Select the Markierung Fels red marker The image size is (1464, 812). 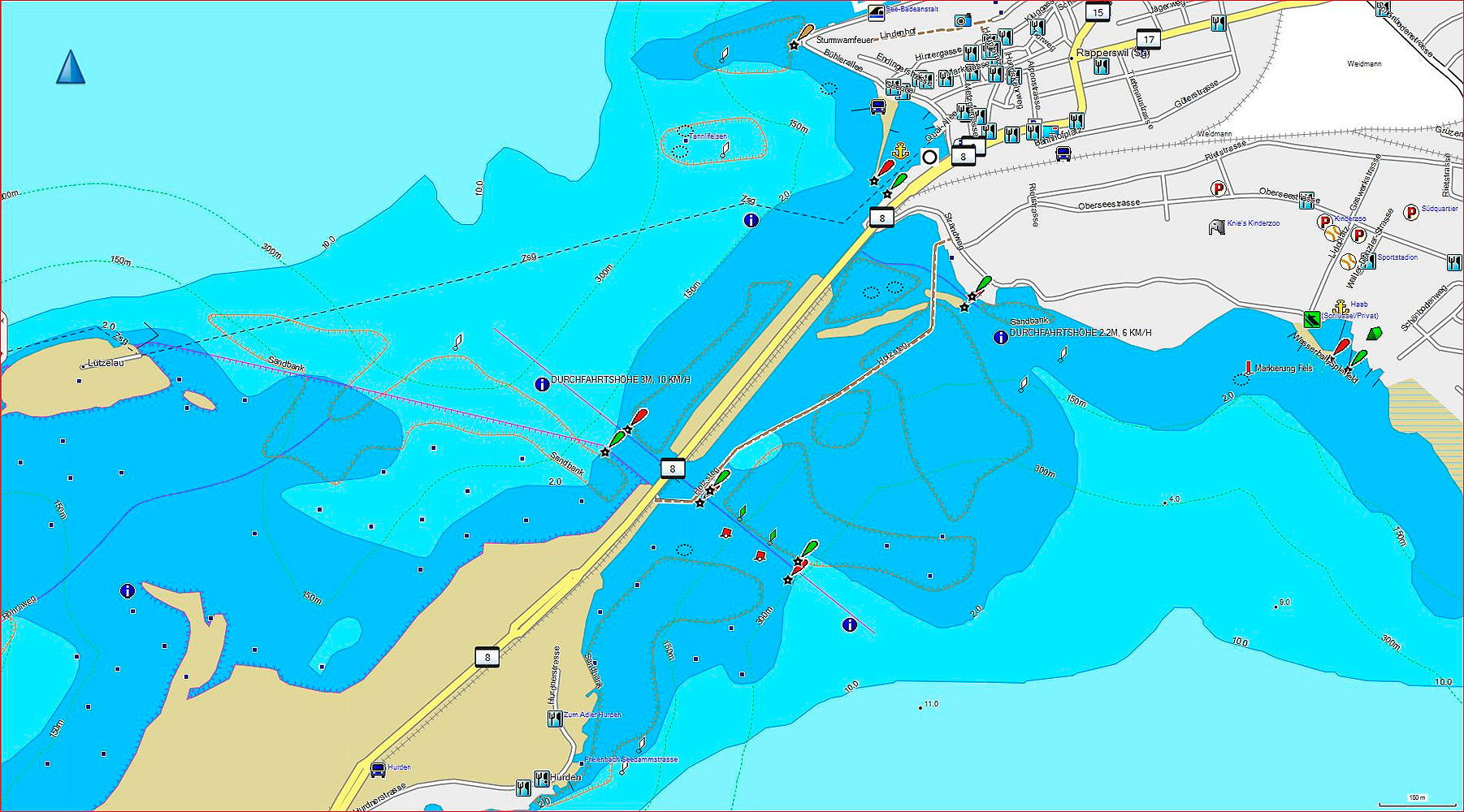pos(1248,369)
